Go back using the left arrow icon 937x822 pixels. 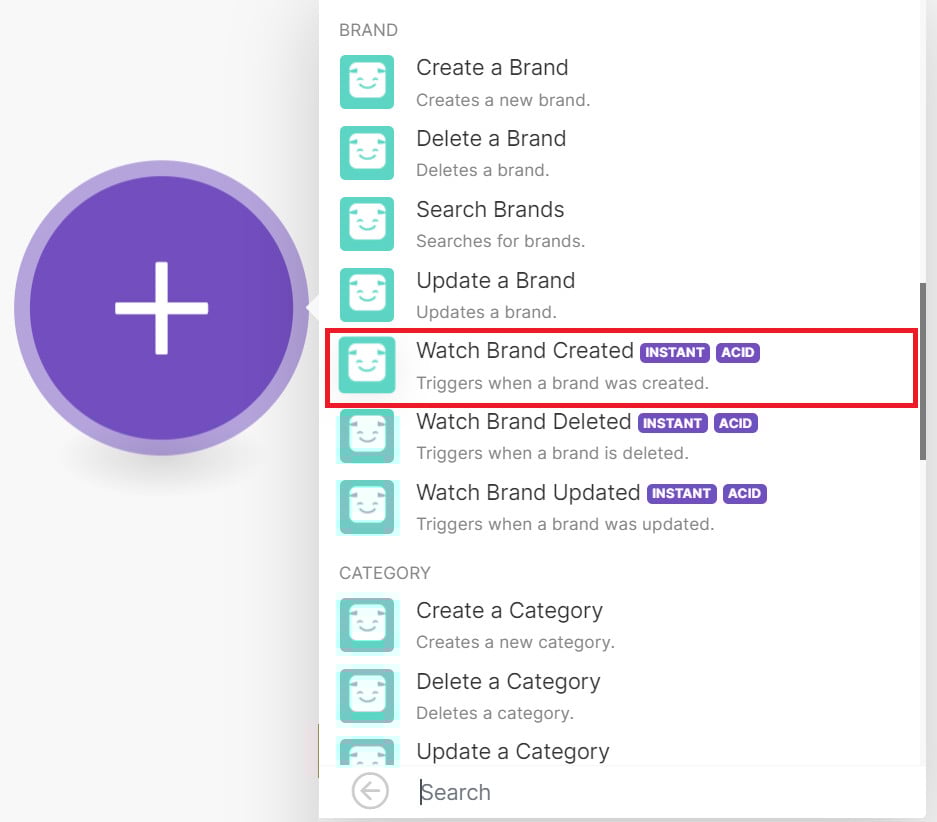coord(370,791)
